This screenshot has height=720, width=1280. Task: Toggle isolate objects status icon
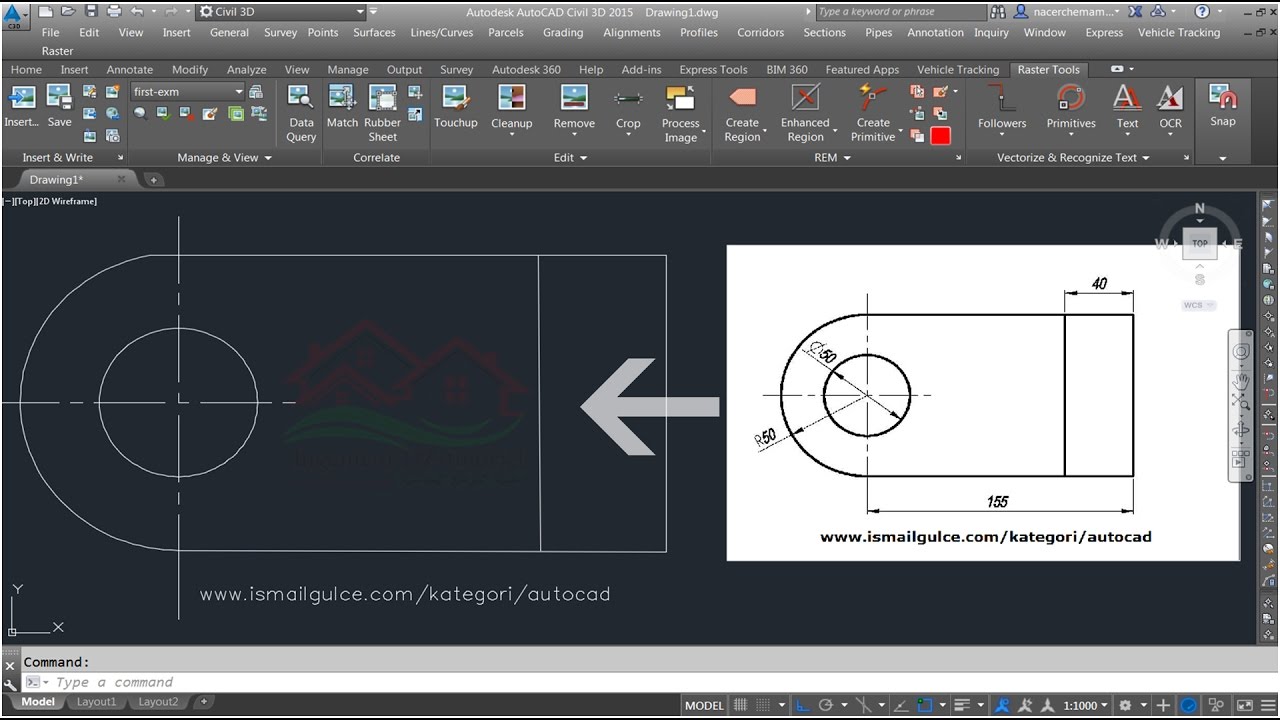click(x=1215, y=705)
